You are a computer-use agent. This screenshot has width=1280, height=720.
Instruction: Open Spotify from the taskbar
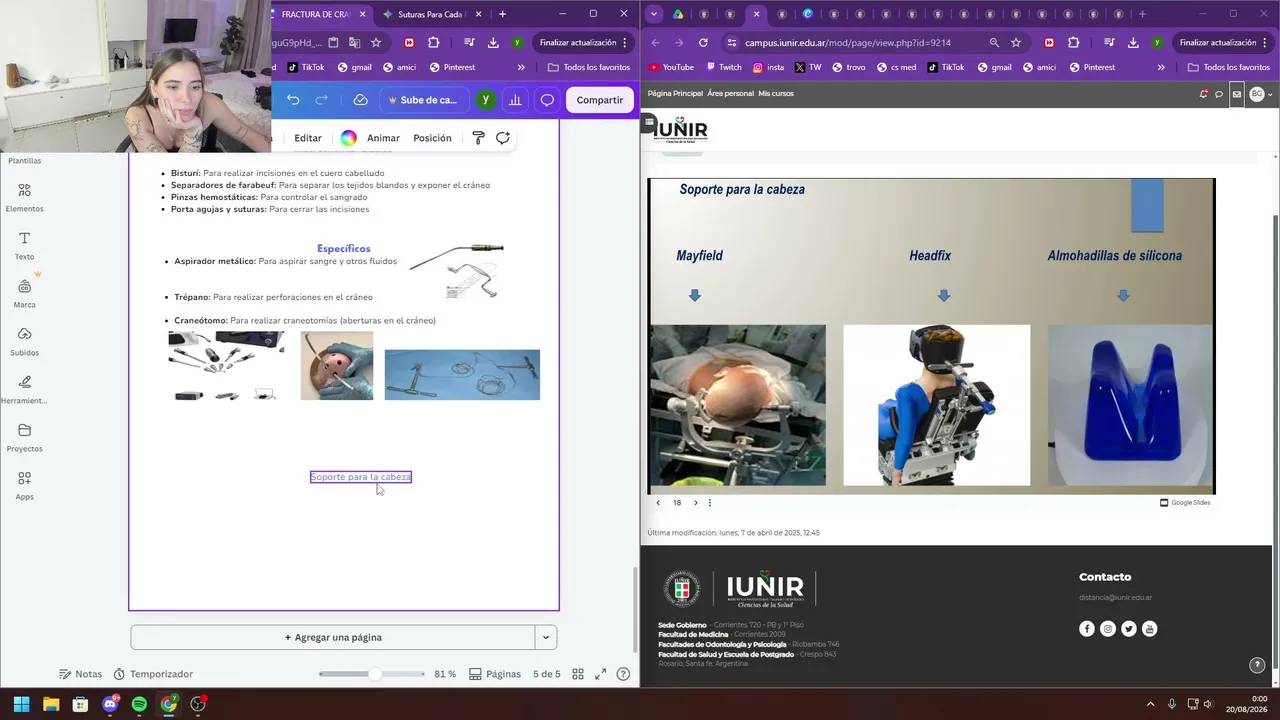point(139,704)
